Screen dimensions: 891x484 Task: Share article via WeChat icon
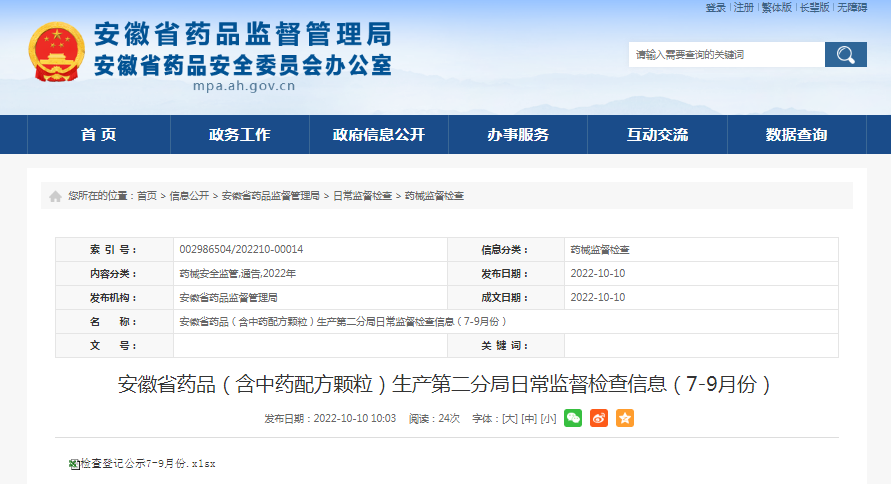[573, 418]
